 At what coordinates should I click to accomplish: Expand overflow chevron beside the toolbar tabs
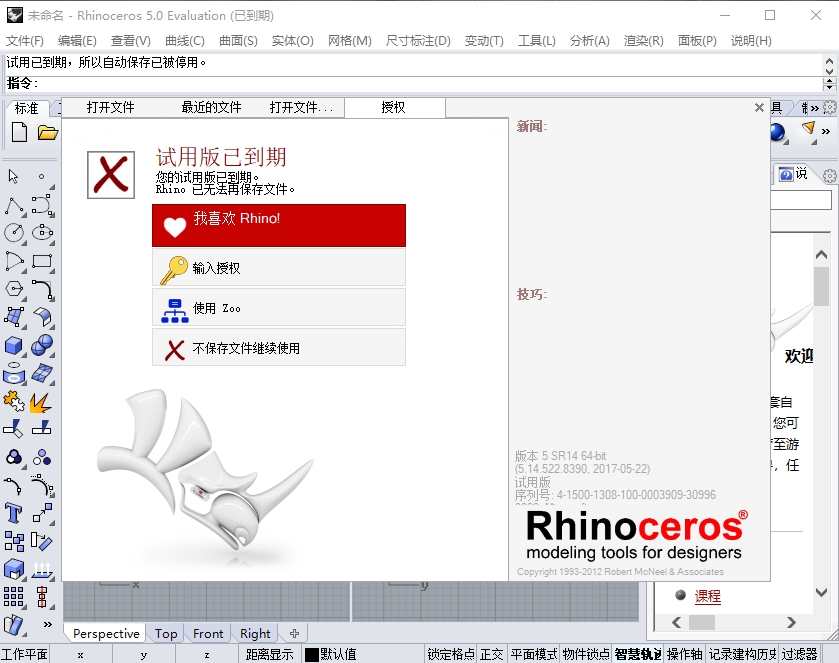click(x=814, y=108)
